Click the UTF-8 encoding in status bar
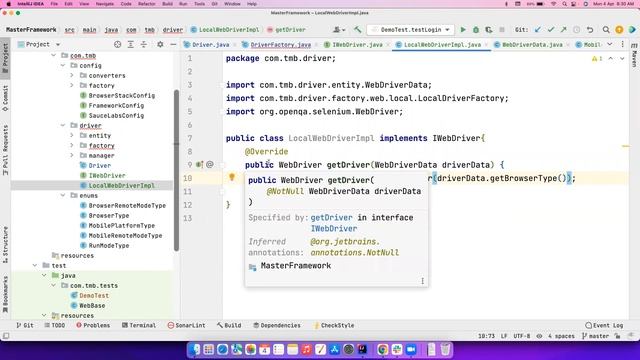The height and width of the screenshot is (360, 640). pyautogui.click(x=522, y=336)
